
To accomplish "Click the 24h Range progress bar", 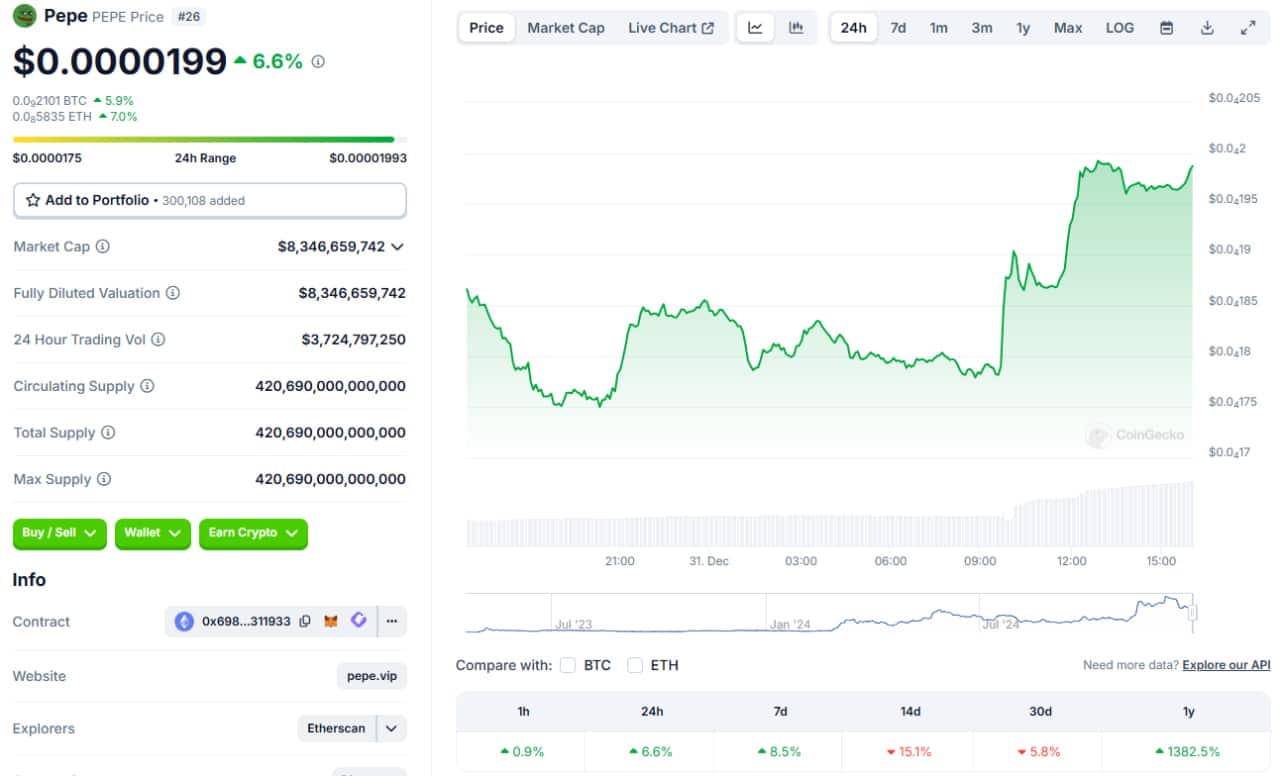I will tap(210, 140).
